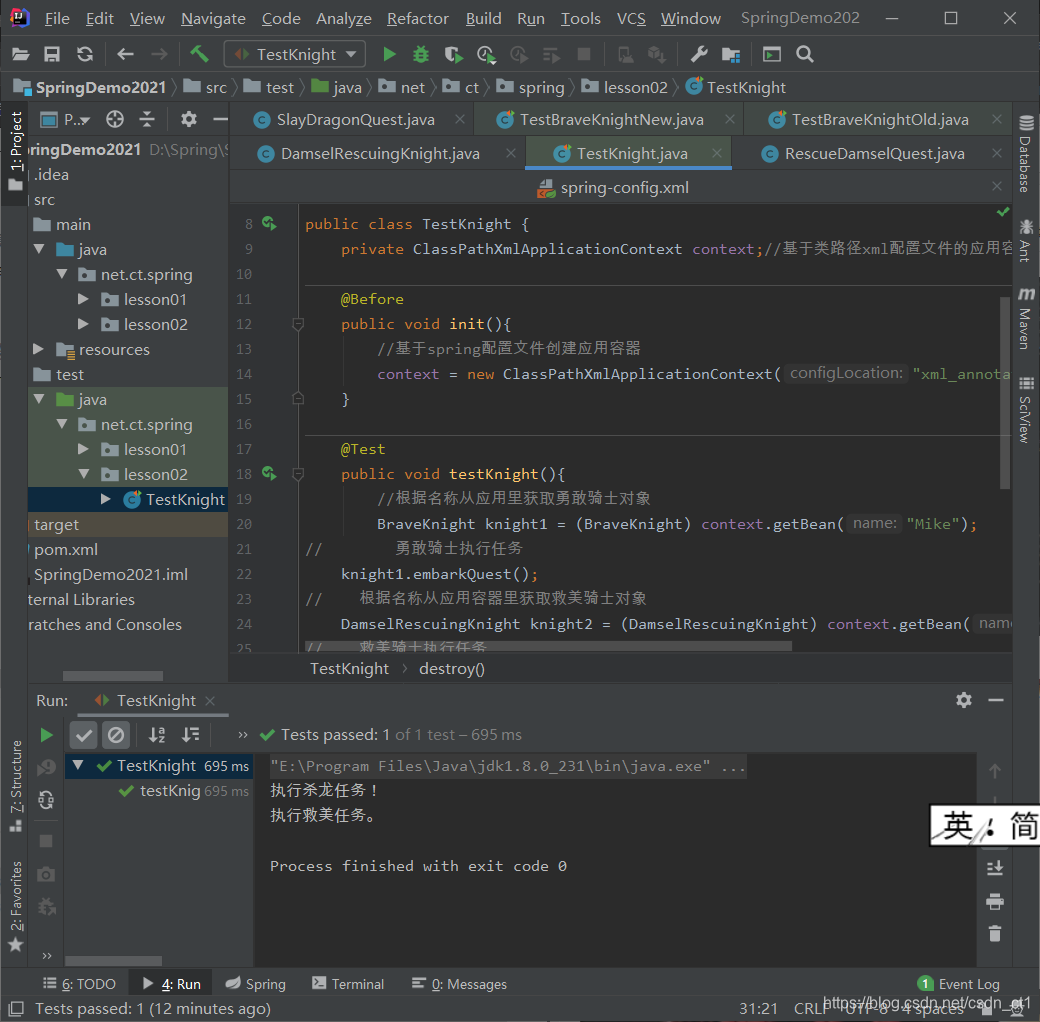Image resolution: width=1040 pixels, height=1022 pixels.
Task: Open Messages tool window
Action: tap(459, 984)
